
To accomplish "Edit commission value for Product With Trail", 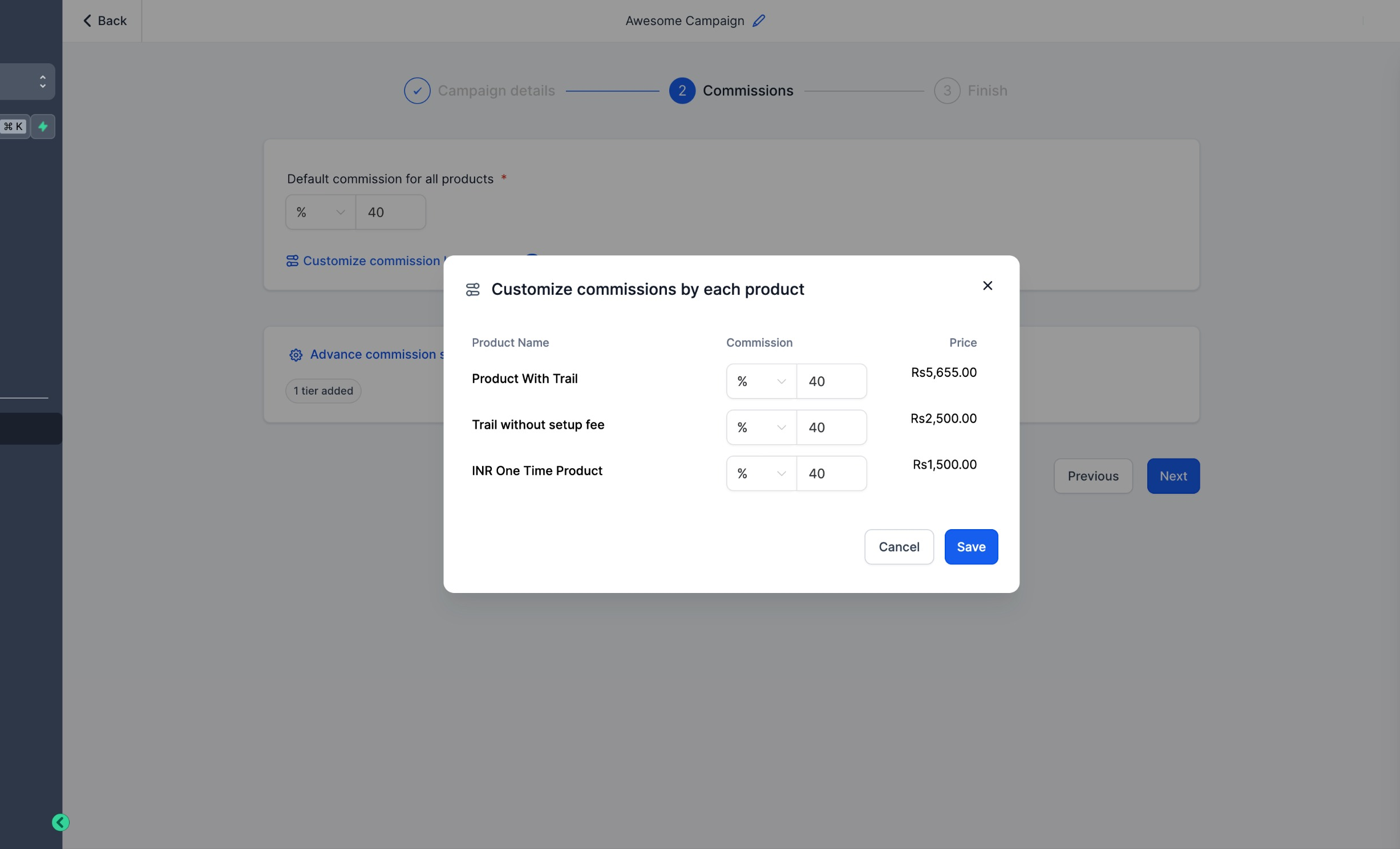I will click(x=831, y=381).
